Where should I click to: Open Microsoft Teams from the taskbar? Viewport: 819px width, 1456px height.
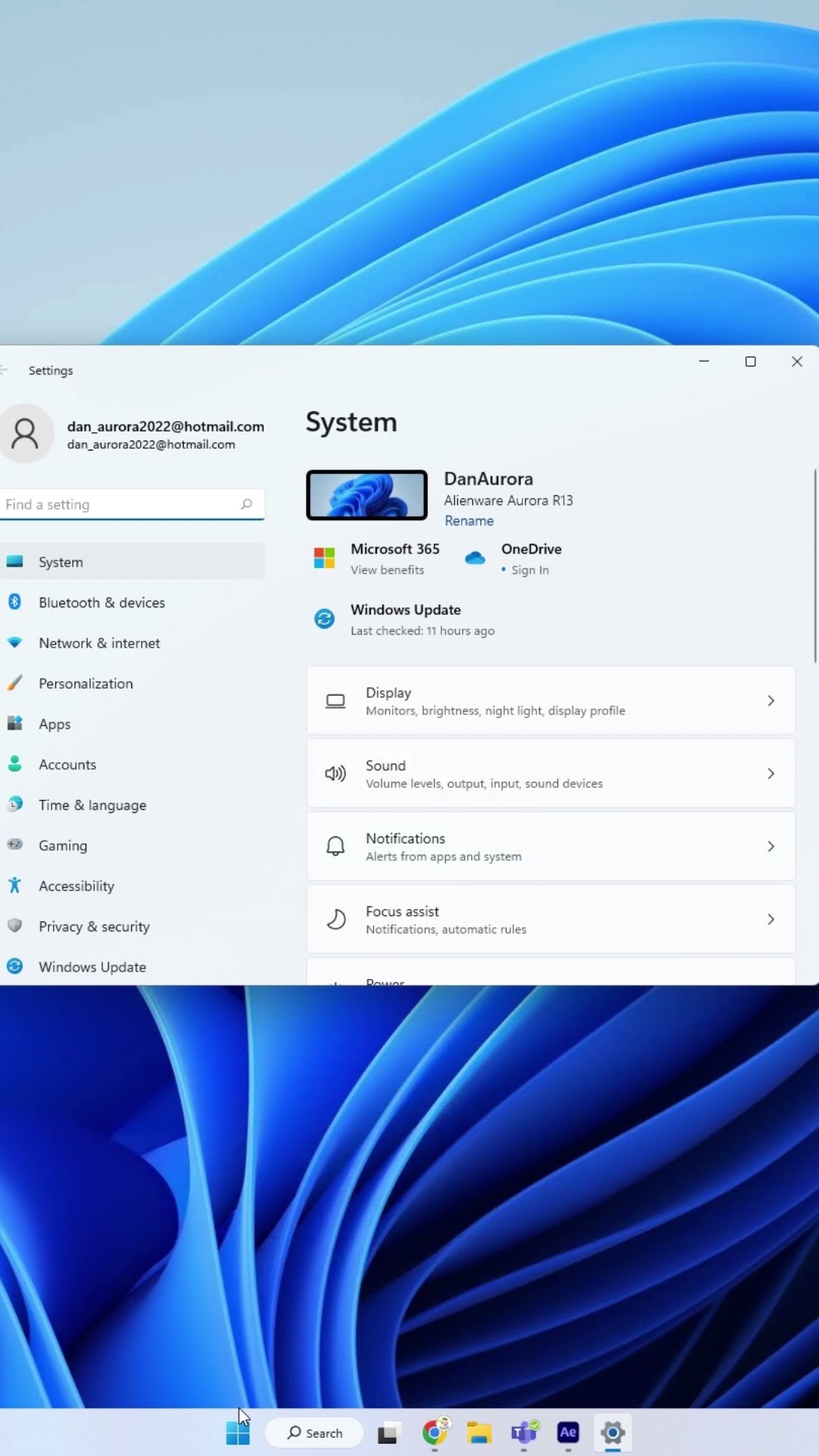click(x=524, y=1432)
